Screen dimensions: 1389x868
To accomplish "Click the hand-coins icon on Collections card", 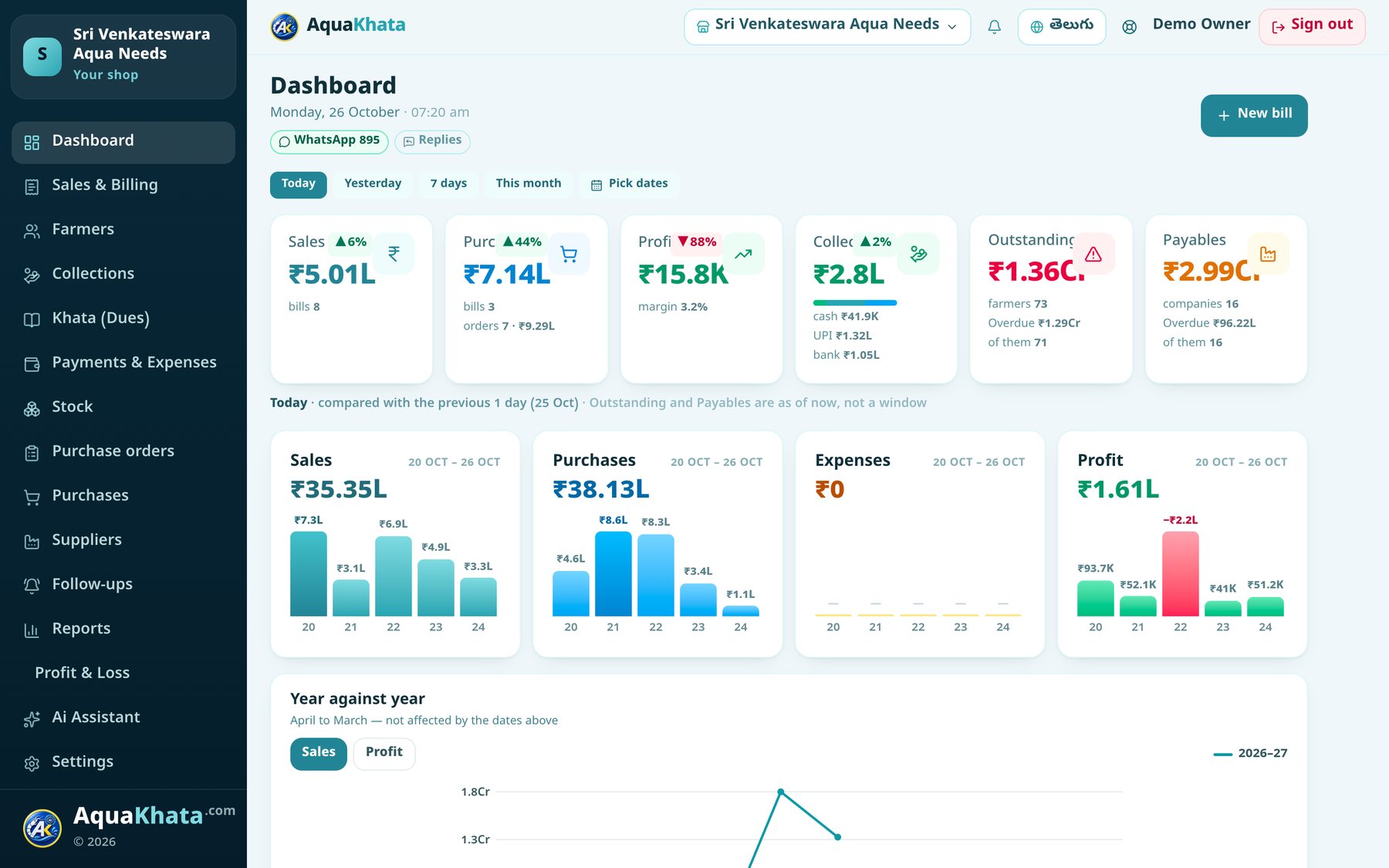I will click(918, 254).
